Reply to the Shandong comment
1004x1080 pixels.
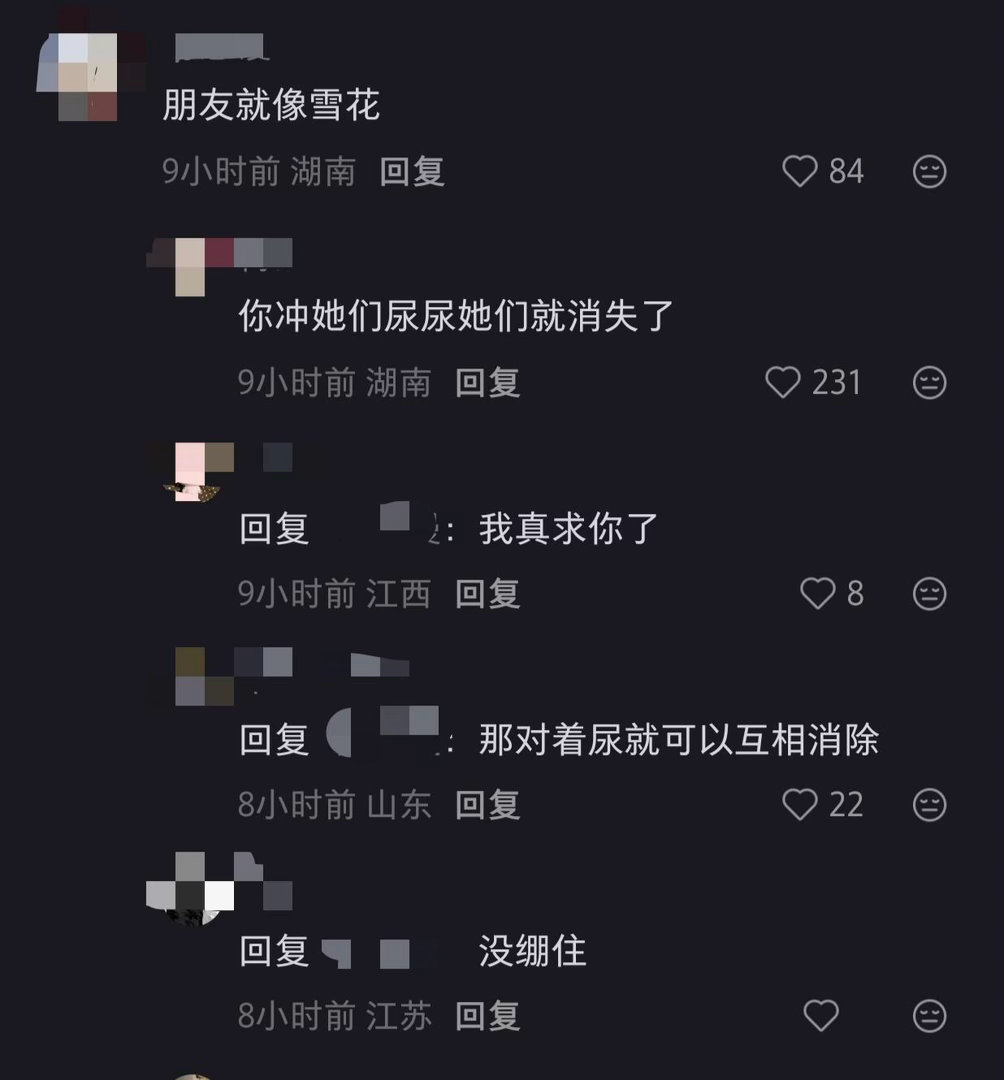point(488,804)
